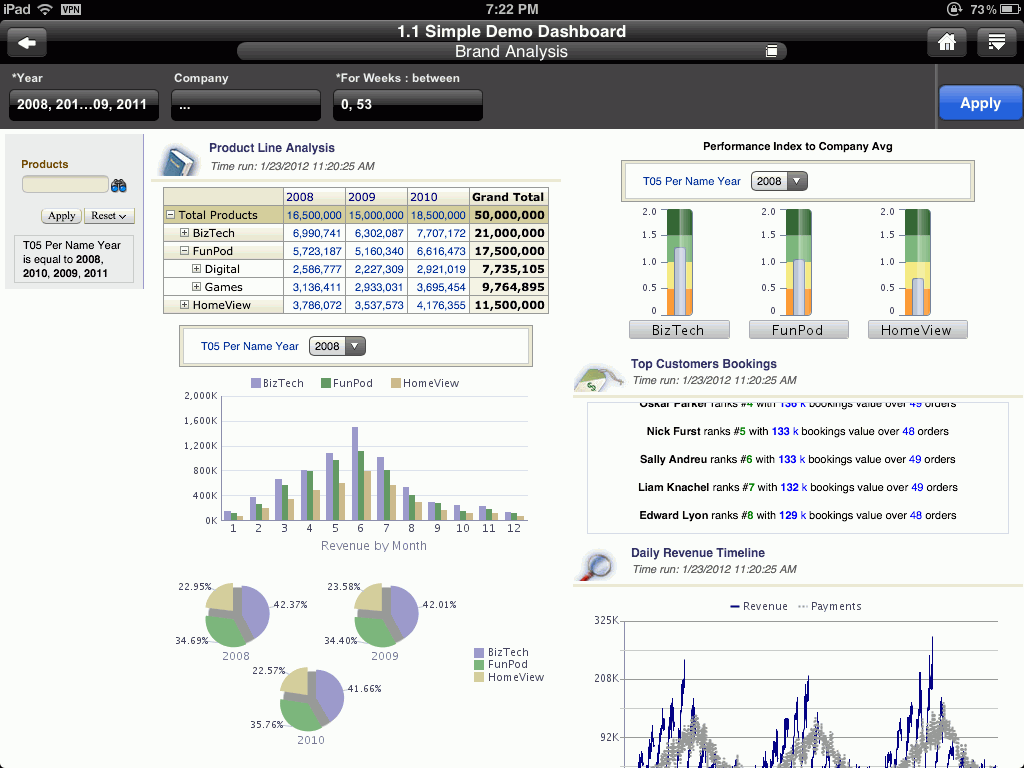Click the 2010 column header
Viewport: 1024px width, 768px height.
[x=438, y=197]
